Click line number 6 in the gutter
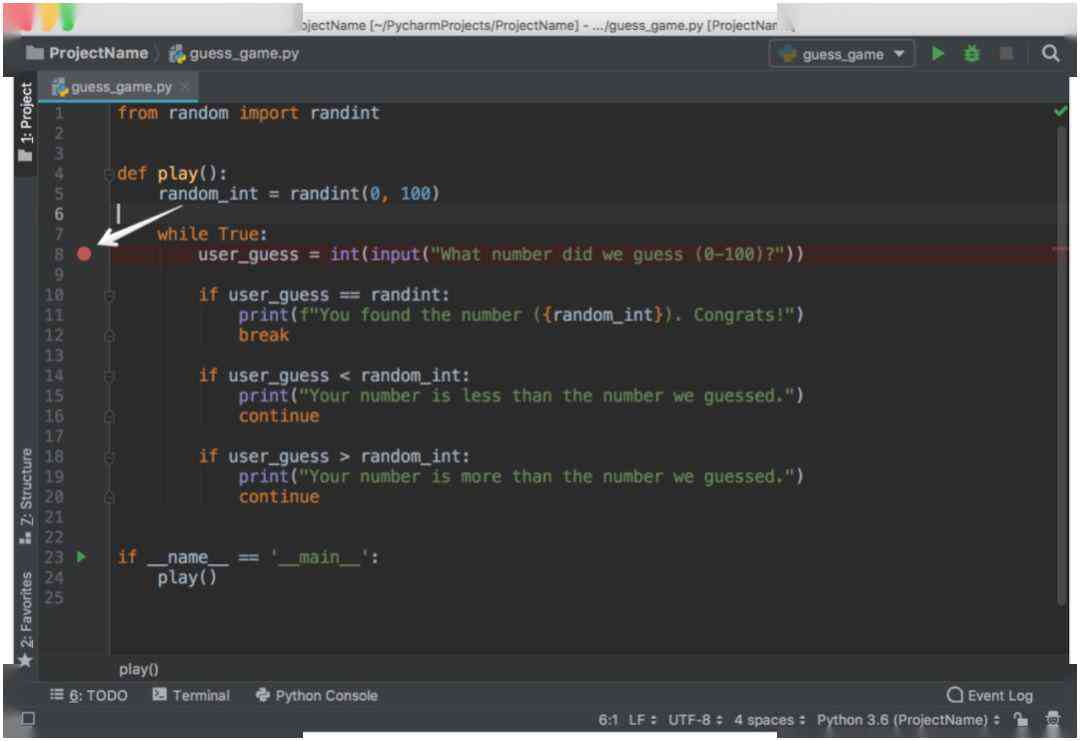The image size is (1080, 741). pyautogui.click(x=59, y=214)
